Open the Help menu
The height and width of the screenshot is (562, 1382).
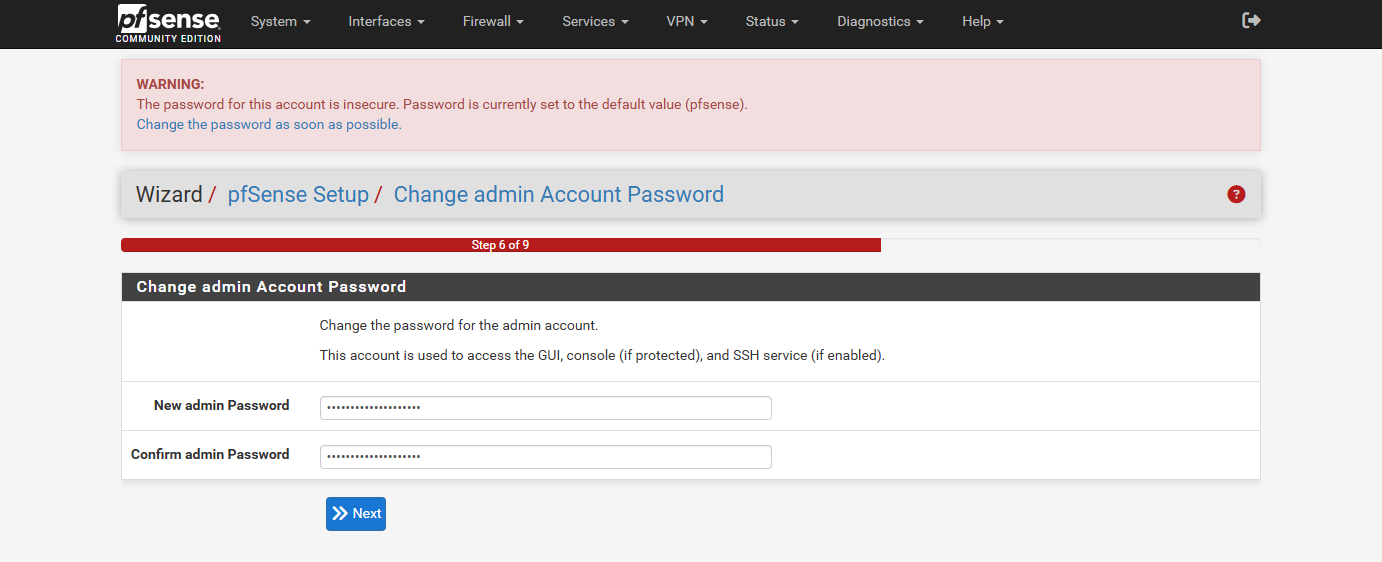[x=983, y=21]
